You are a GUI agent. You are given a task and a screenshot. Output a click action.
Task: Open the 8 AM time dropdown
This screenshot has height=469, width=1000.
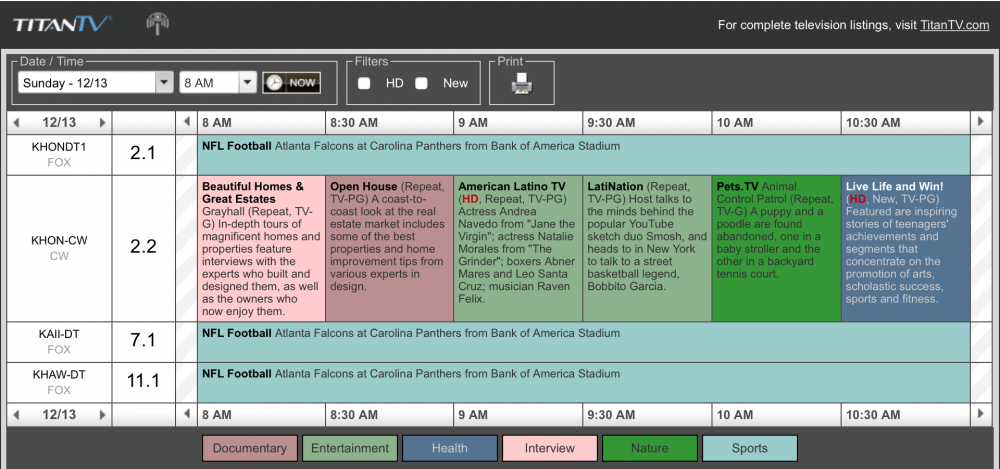(217, 83)
